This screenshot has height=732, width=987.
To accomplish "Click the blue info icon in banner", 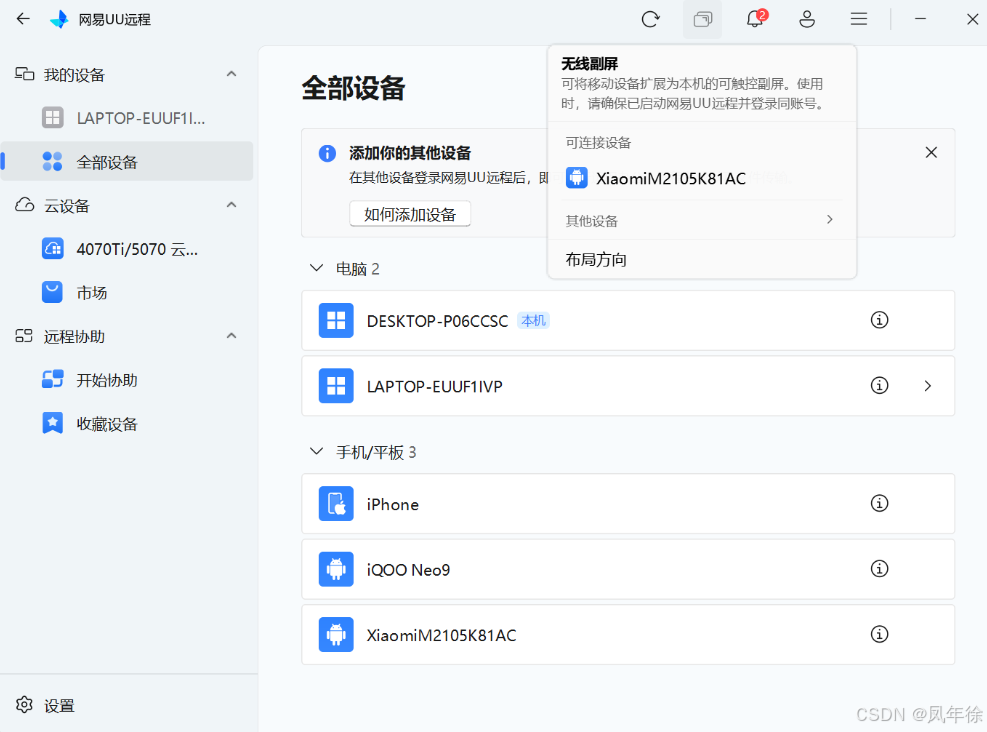I will pyautogui.click(x=327, y=153).
